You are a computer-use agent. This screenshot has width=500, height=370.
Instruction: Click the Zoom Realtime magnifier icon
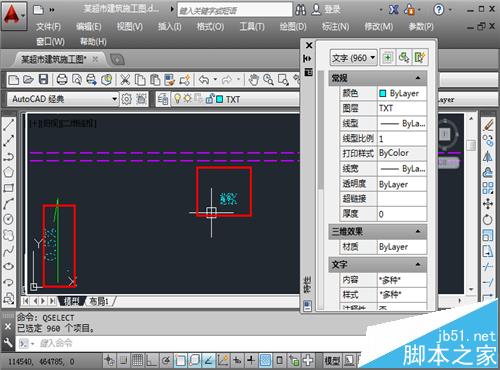tap(268, 80)
